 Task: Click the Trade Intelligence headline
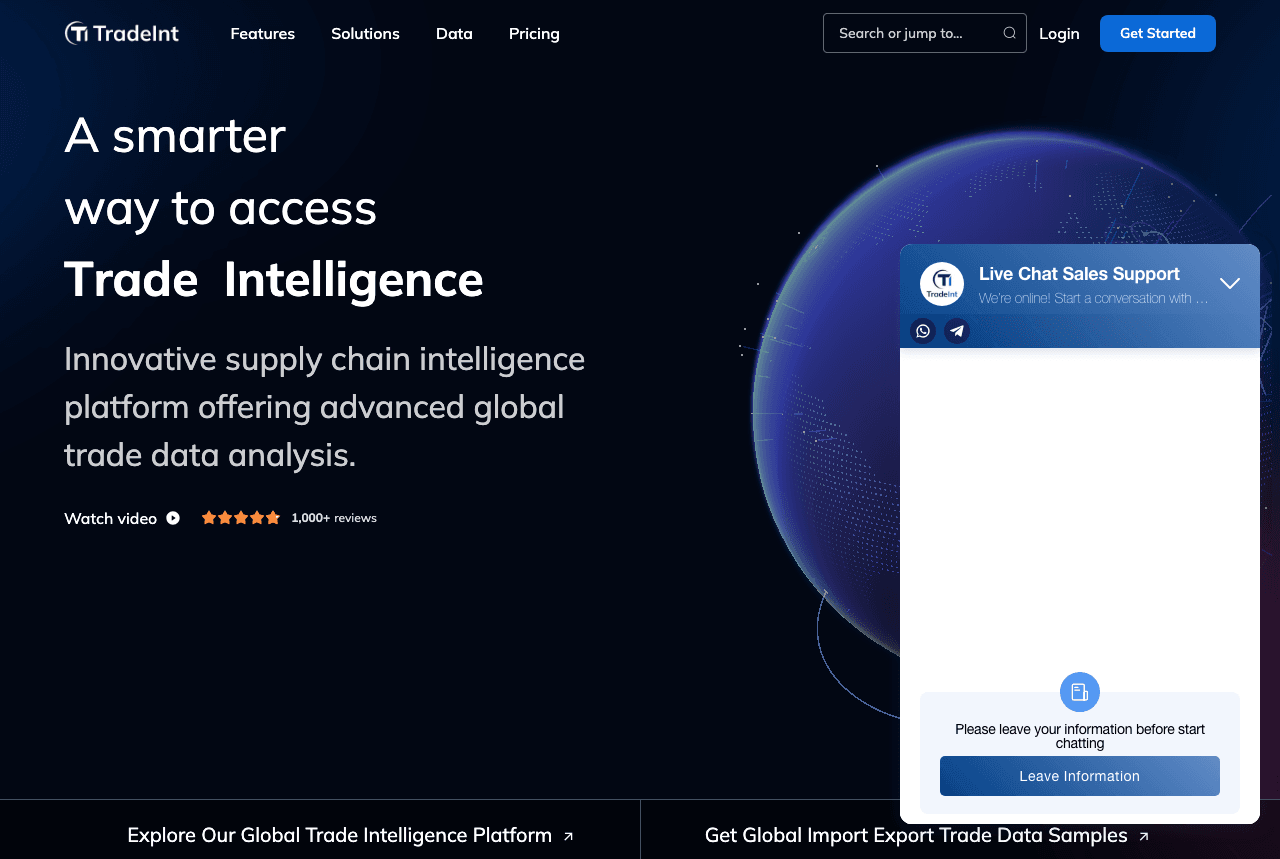click(274, 279)
